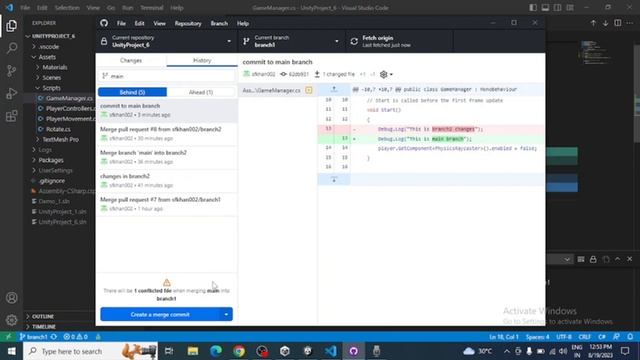
Task: Click the branch comparison field showing main
Action: [x=167, y=76]
